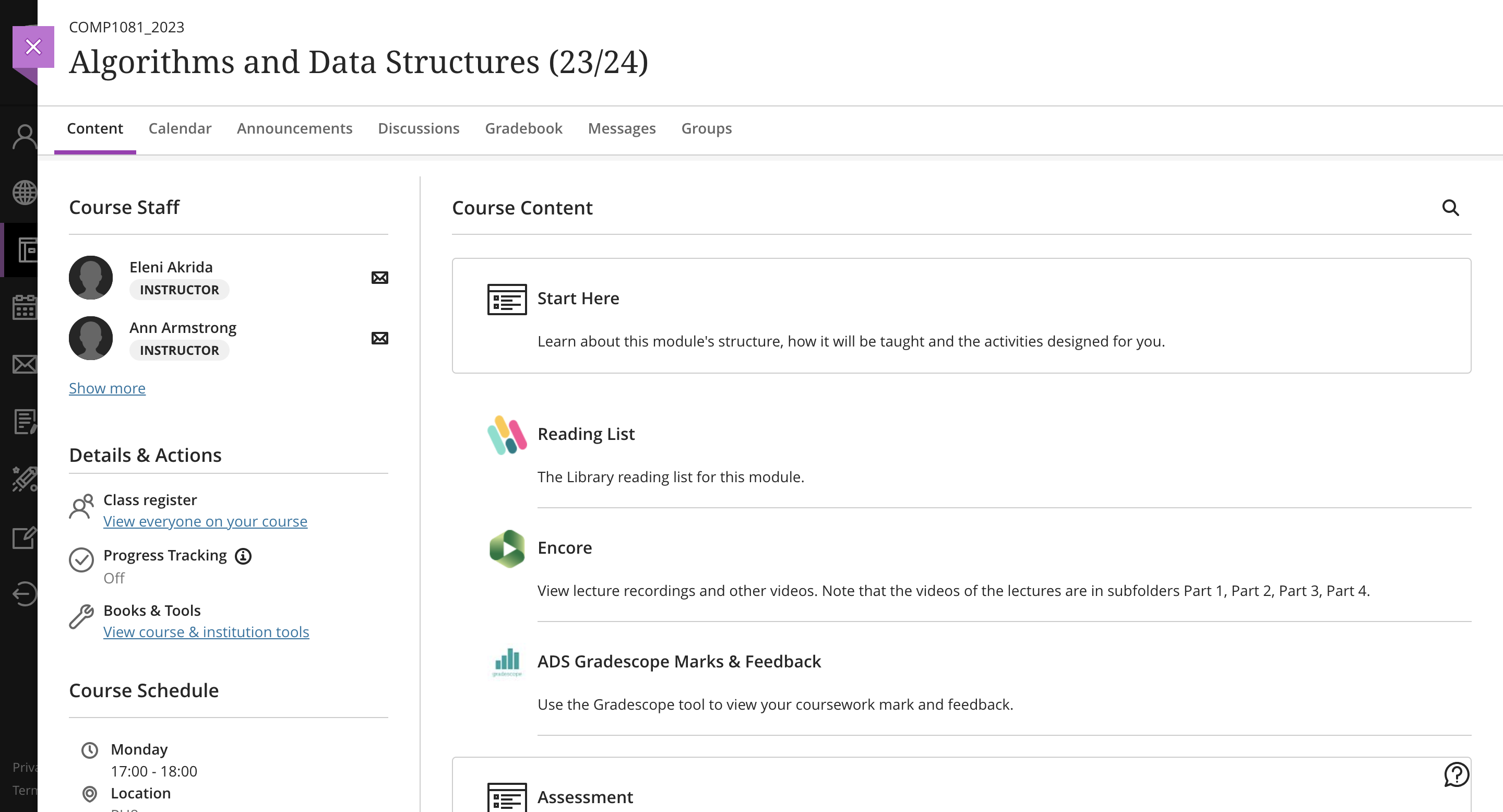This screenshot has width=1503, height=812.
Task: Click Show more under Course Staff
Action: tap(108, 388)
